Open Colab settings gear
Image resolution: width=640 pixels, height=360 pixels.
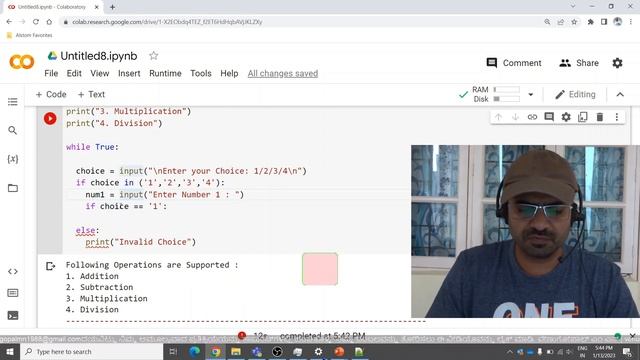click(617, 63)
